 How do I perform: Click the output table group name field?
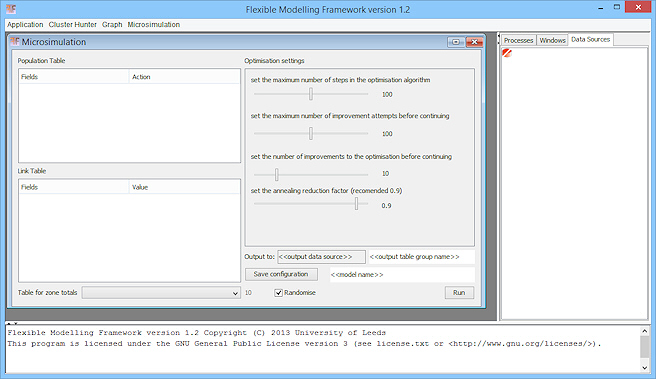421,257
